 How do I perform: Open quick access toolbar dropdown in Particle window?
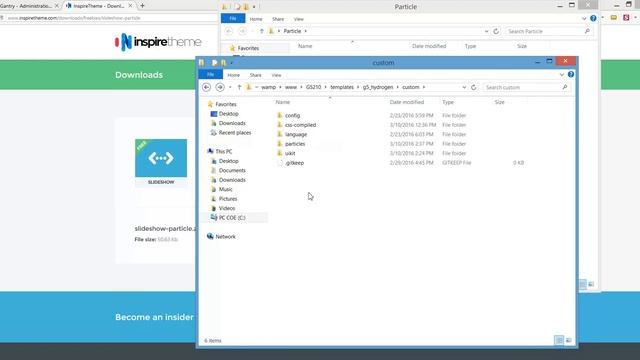[x=254, y=7]
